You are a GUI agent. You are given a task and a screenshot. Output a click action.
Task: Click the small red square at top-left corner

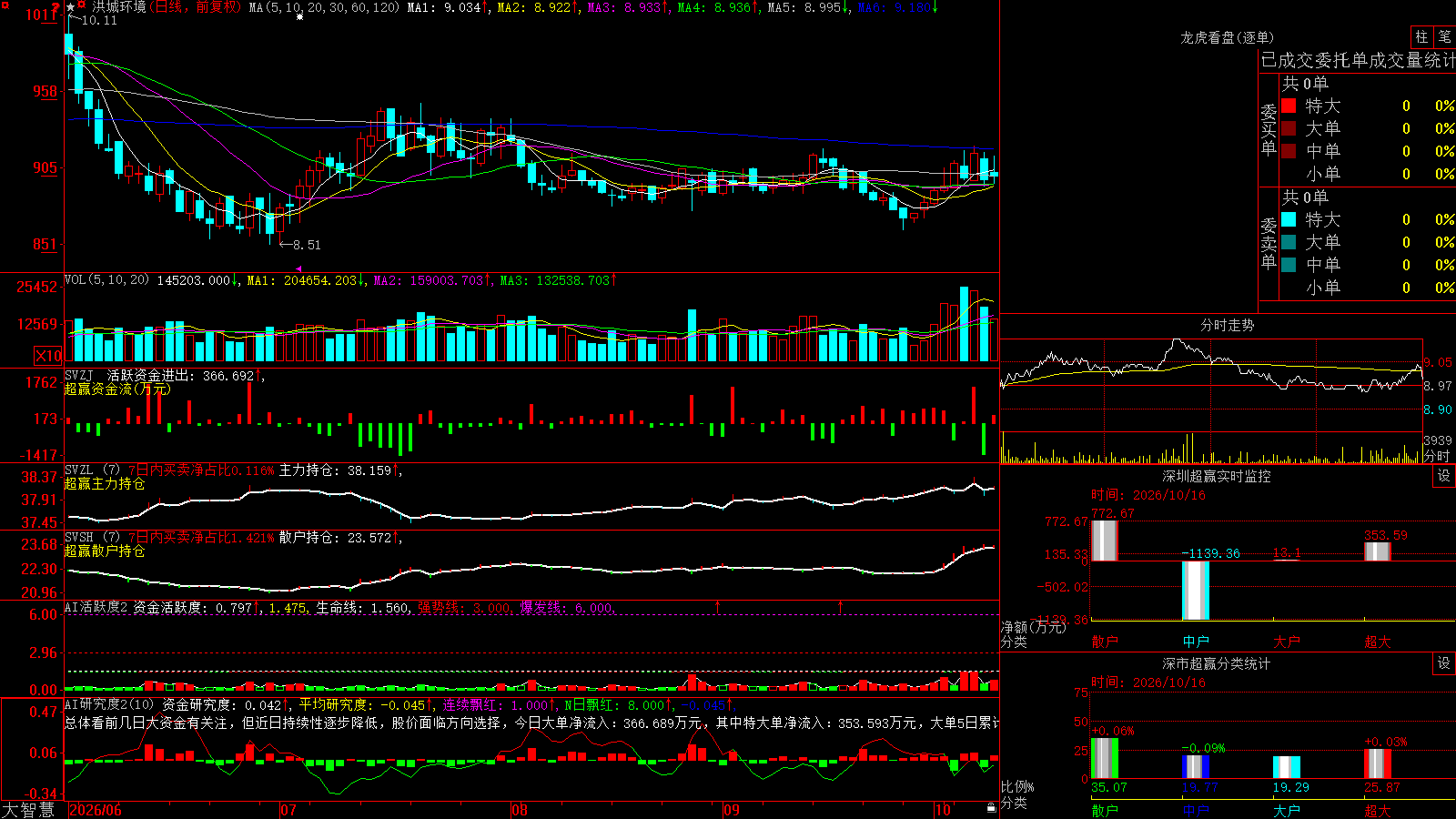tap(5, 5)
